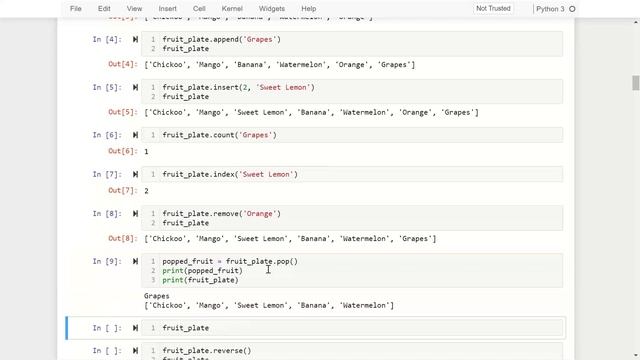Run cell In [5] with its run icon
Screen dimensions: 640x360
coord(135,87)
